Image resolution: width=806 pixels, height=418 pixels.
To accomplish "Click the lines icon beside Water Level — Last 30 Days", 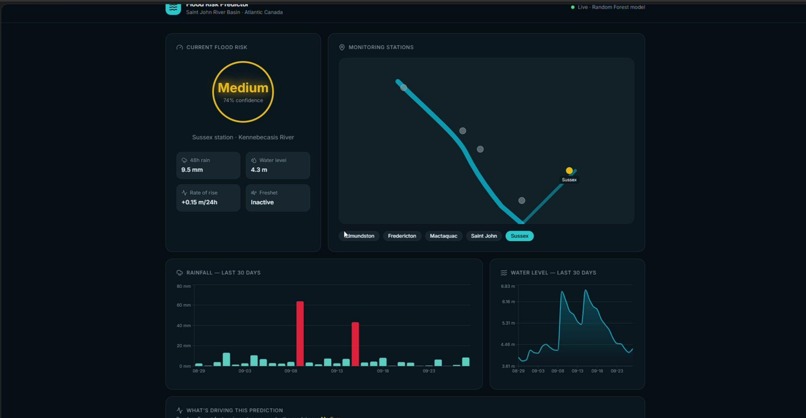I will (504, 273).
